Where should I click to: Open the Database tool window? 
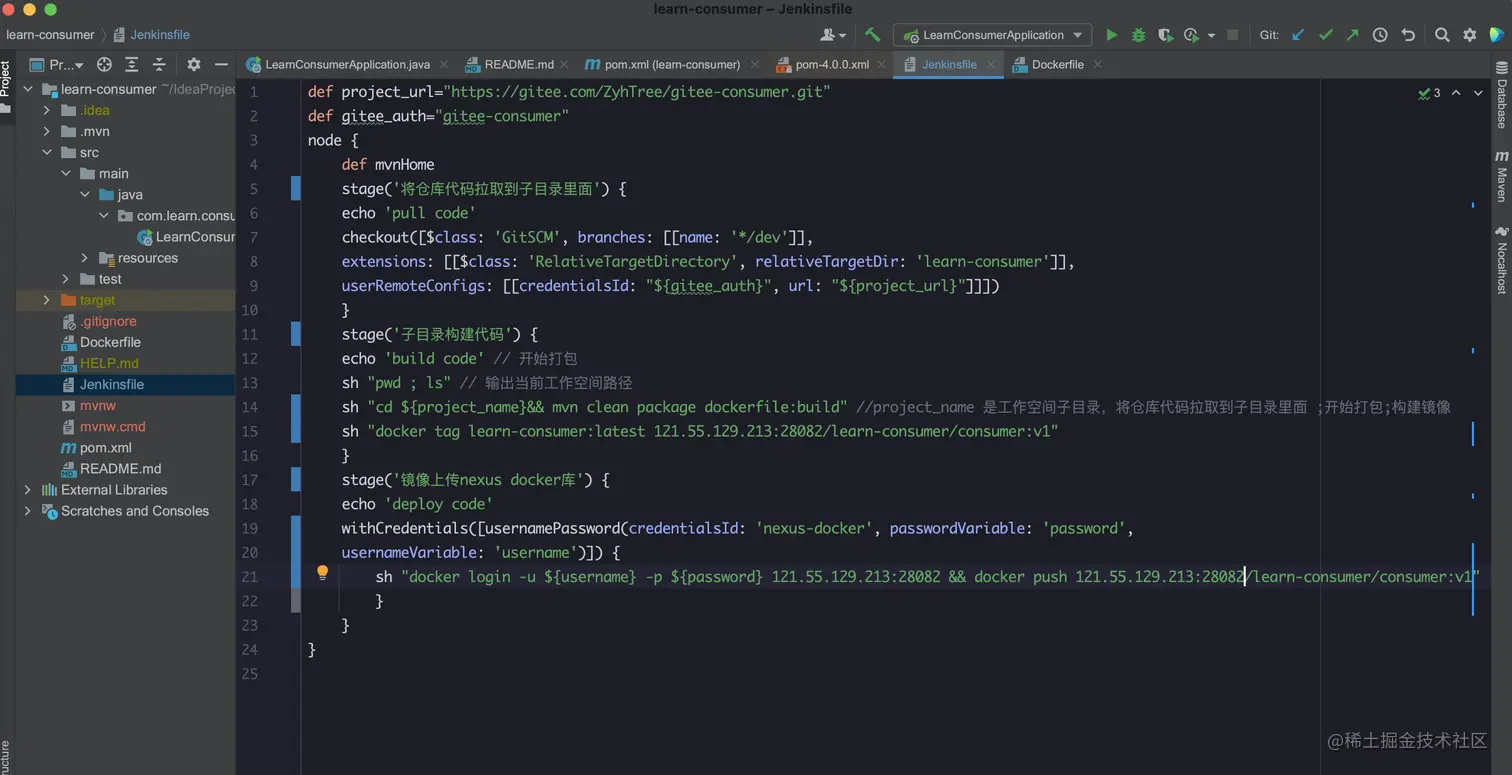tap(1501, 96)
